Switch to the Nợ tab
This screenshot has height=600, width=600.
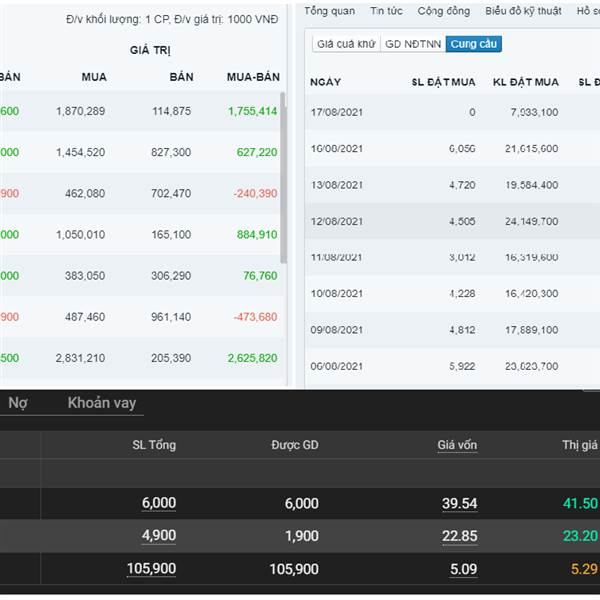click(18, 403)
